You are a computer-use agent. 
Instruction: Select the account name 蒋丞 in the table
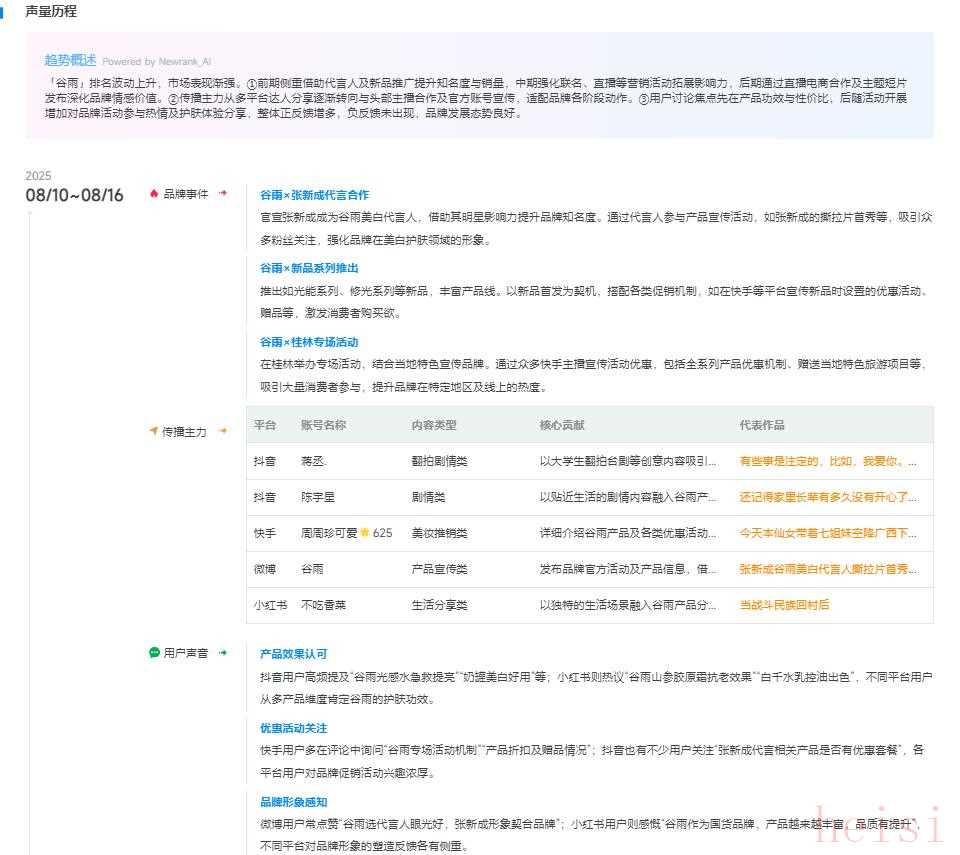click(x=313, y=461)
